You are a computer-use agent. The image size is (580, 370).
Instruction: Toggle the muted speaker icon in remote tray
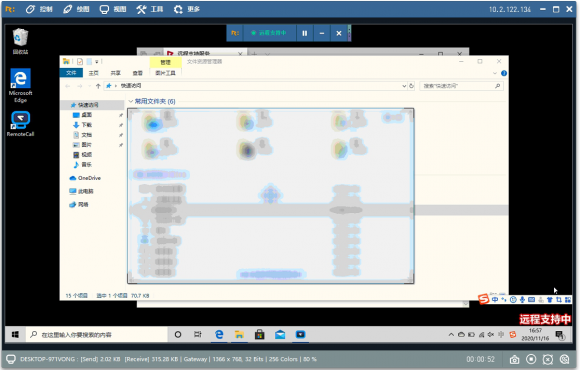491,334
